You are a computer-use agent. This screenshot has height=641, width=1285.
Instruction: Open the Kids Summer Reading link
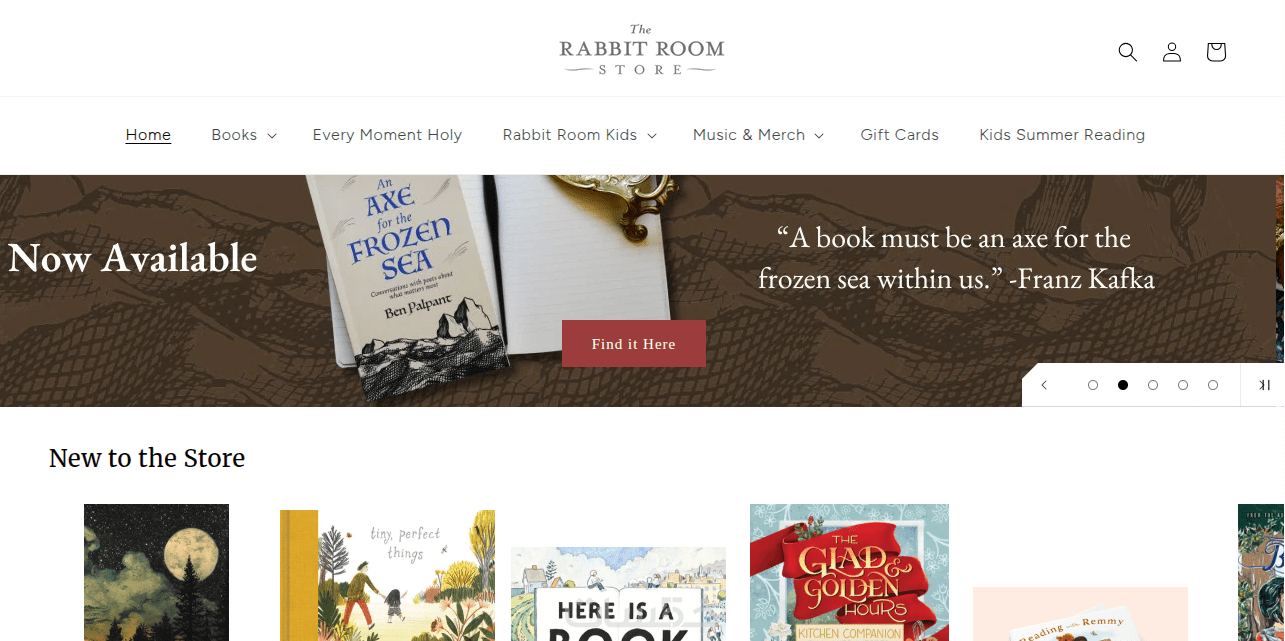point(1062,135)
